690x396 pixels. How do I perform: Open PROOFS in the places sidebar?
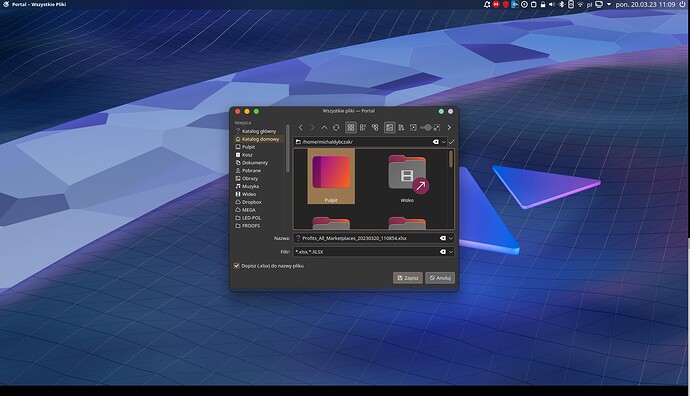[259, 226]
